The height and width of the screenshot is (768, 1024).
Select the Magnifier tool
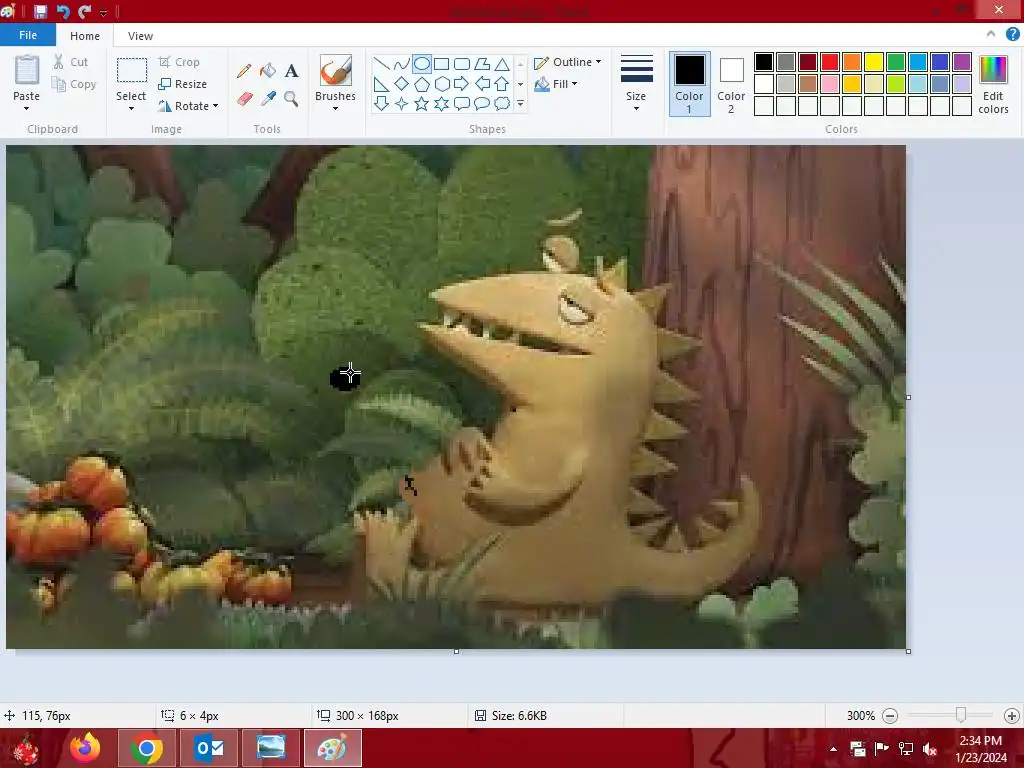(x=291, y=99)
